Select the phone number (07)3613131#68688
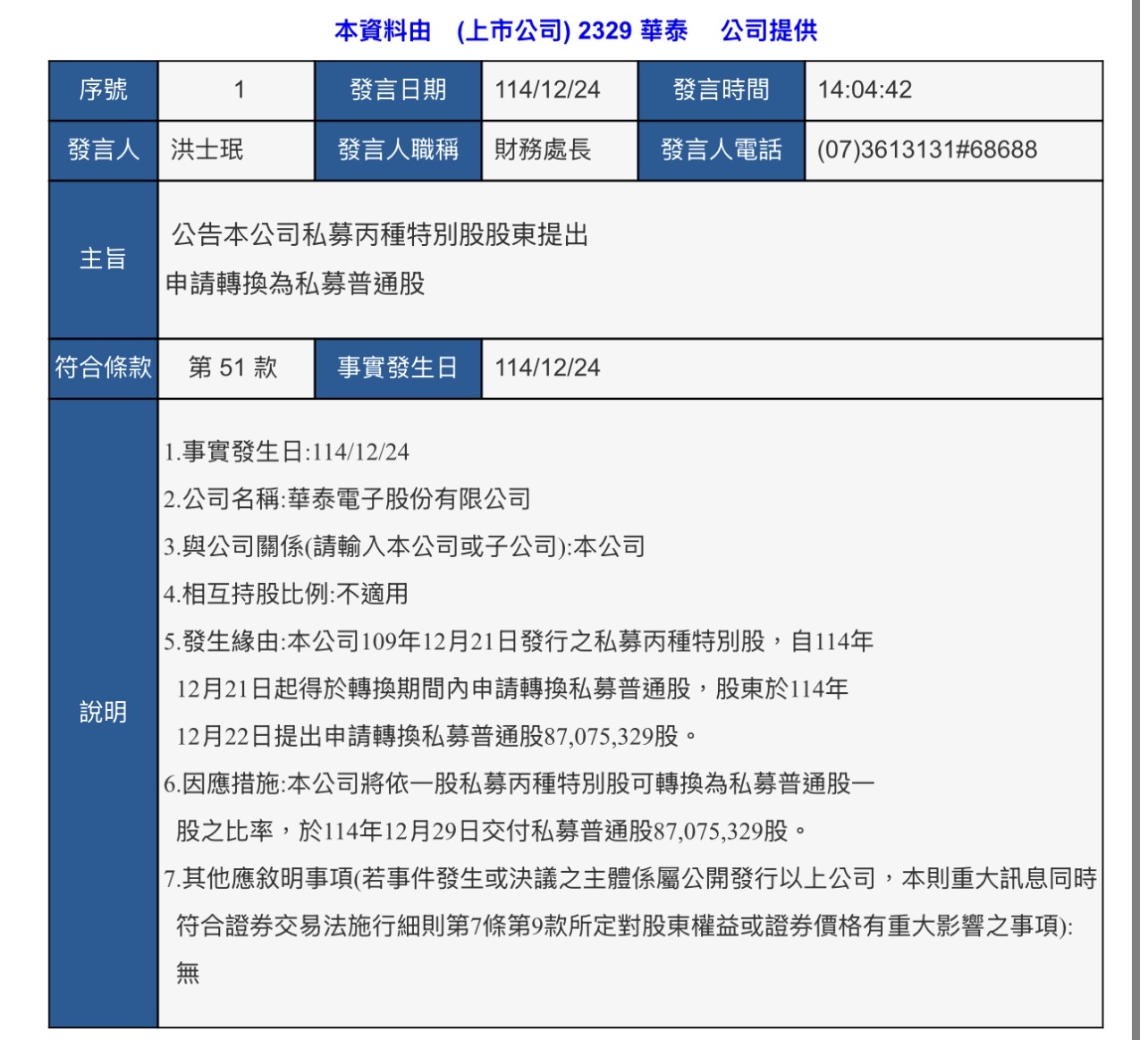 click(x=921, y=150)
